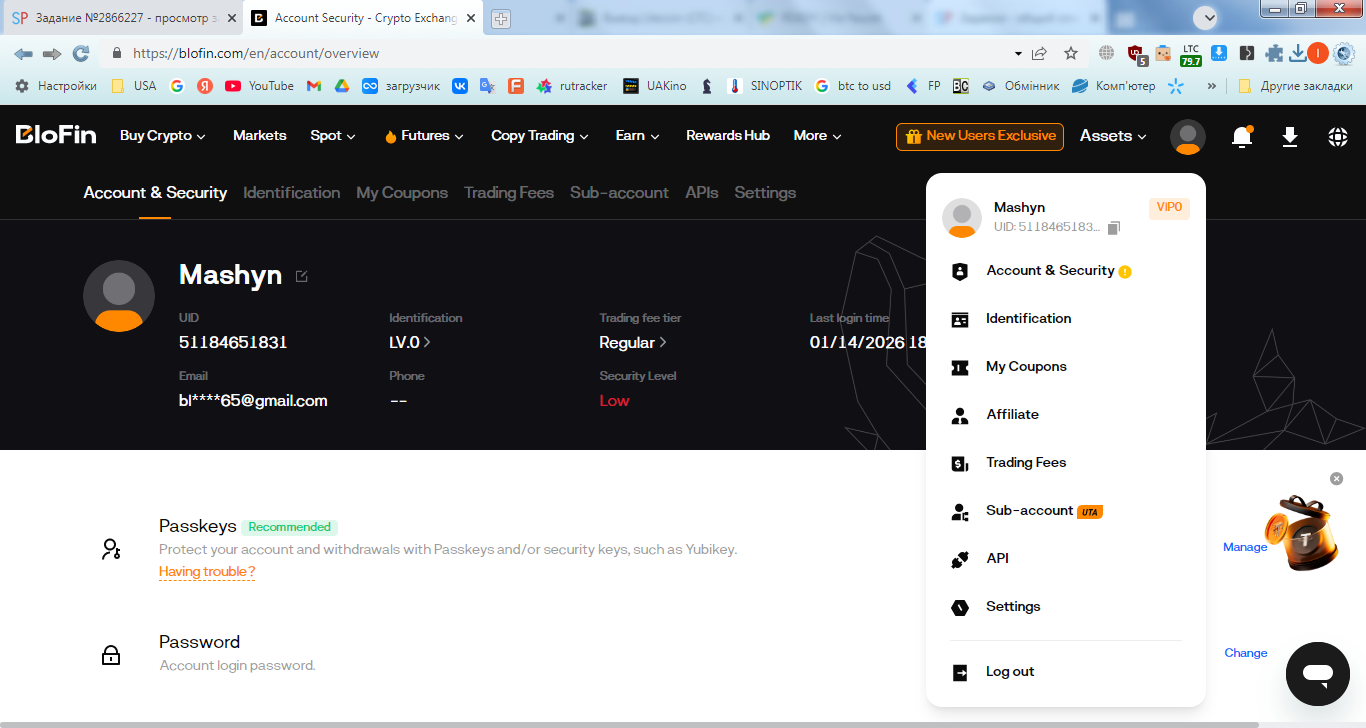
Task: Select the Account & Security tab
Action: coord(155,193)
